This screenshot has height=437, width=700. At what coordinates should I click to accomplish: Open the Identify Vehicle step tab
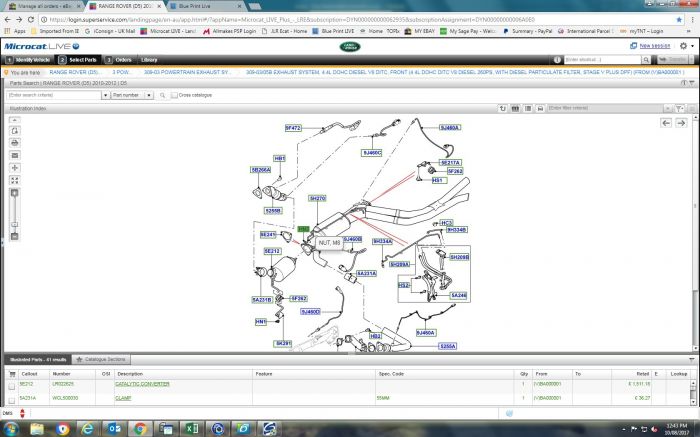[29, 60]
